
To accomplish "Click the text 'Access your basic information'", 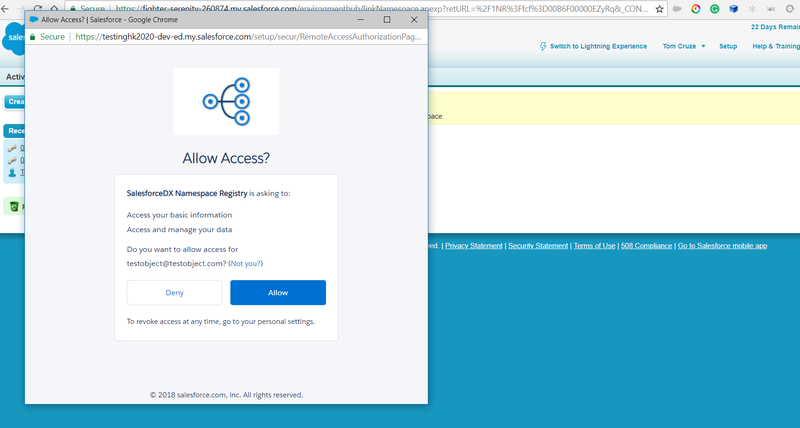I will tap(179, 215).
